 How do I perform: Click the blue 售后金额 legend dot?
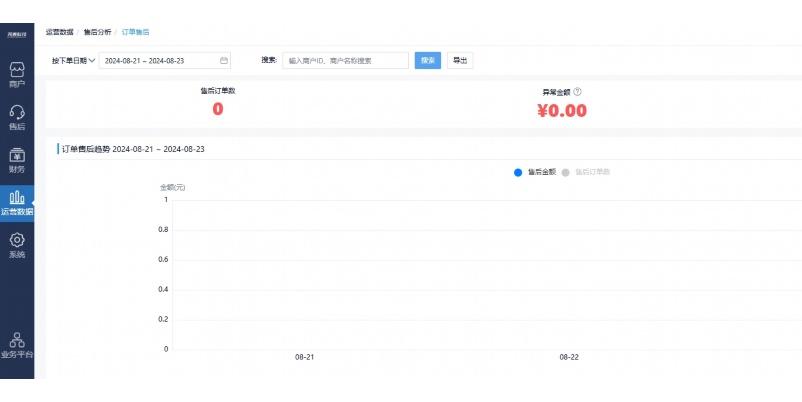[x=518, y=172]
